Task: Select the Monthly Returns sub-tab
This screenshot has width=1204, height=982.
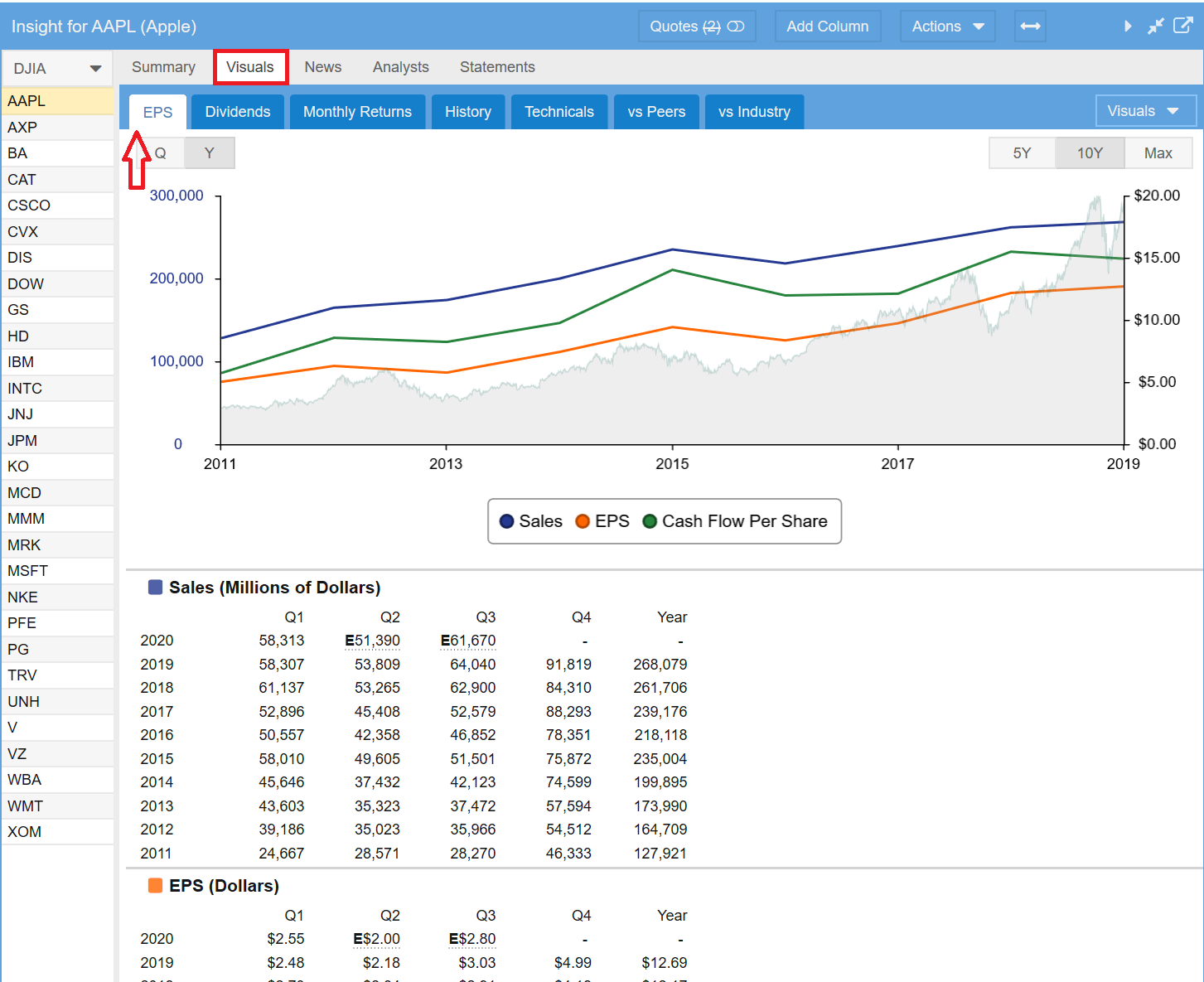Action: [357, 112]
